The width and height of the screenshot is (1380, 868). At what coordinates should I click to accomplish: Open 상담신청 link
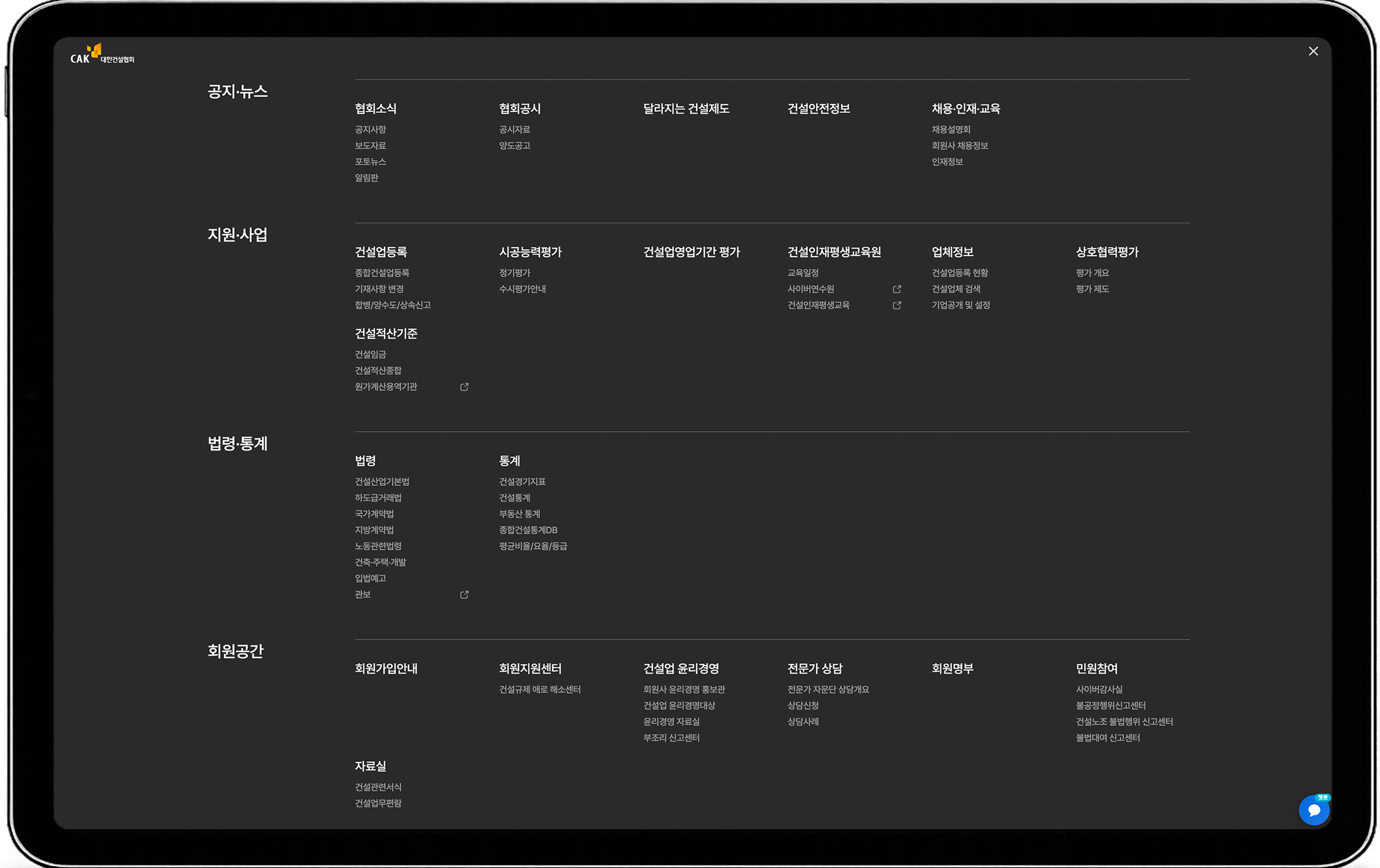click(803, 706)
